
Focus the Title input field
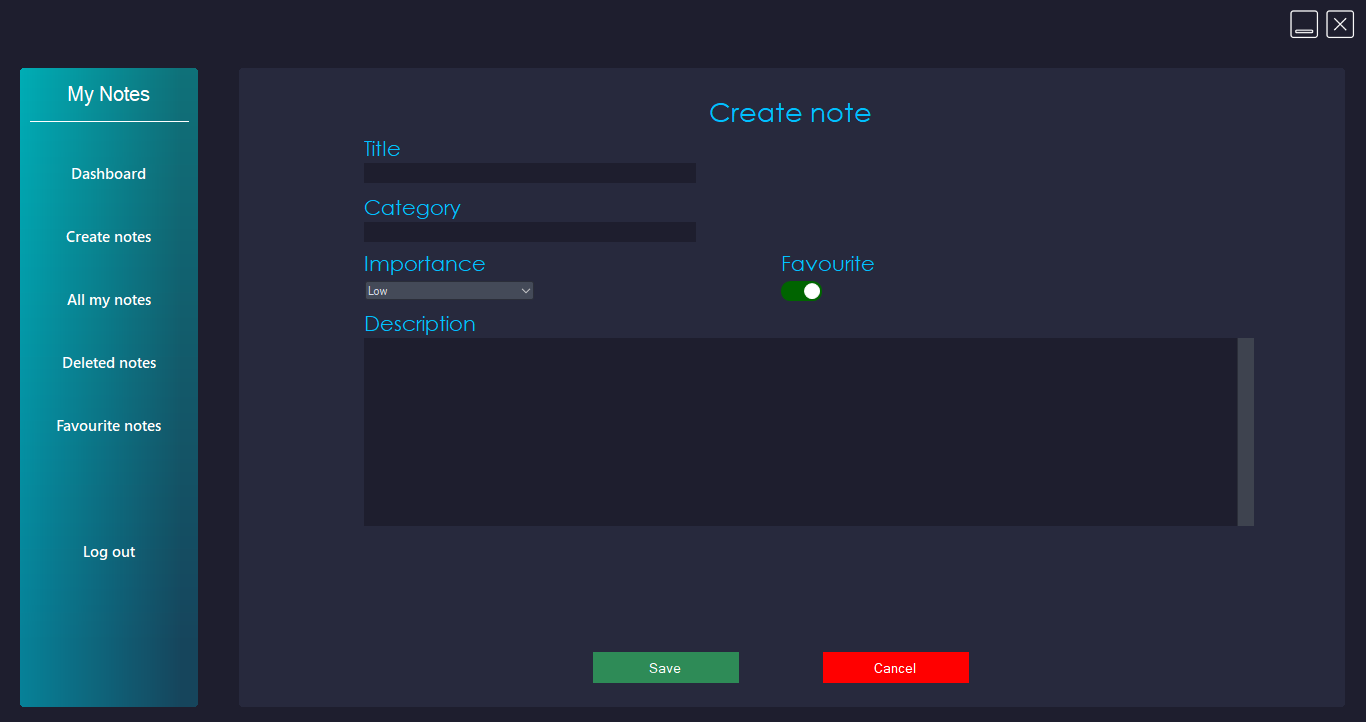tap(530, 173)
